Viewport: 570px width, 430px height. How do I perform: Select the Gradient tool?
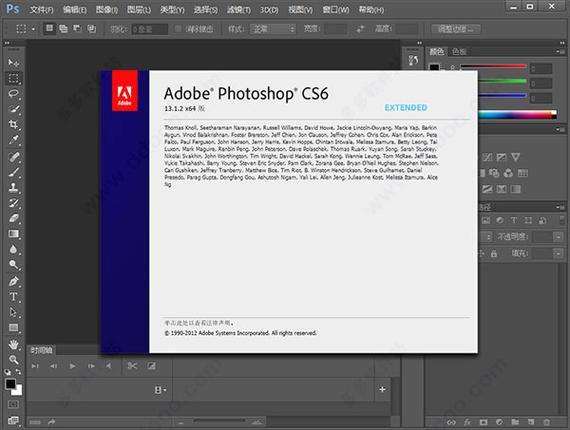(13, 234)
